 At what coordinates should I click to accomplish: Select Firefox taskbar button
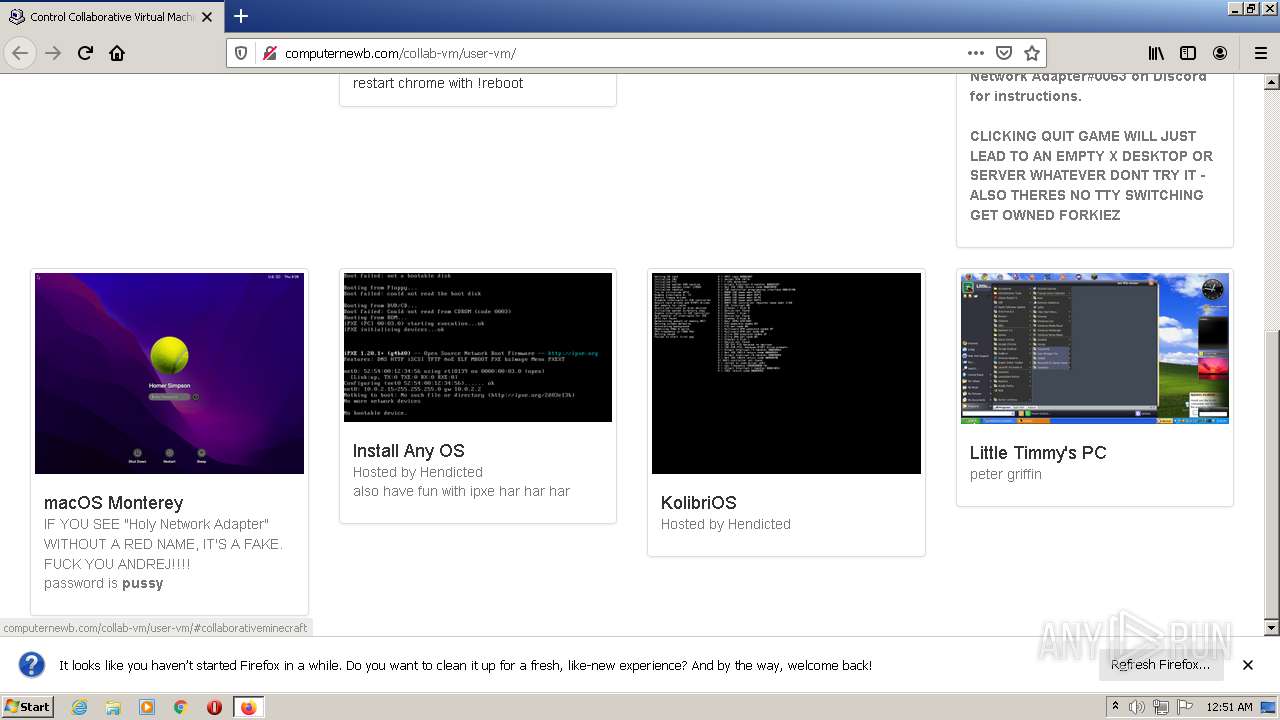(x=248, y=707)
